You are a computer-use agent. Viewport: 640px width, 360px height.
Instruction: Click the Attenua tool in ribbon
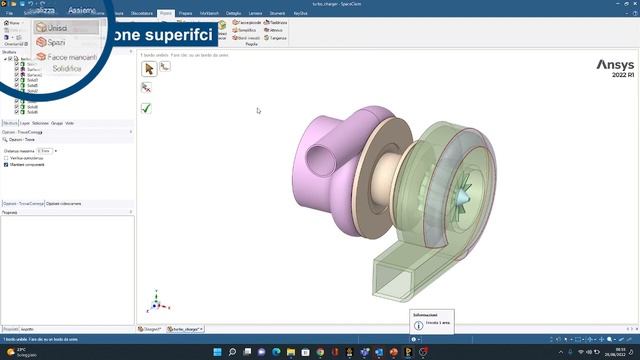coord(273,30)
